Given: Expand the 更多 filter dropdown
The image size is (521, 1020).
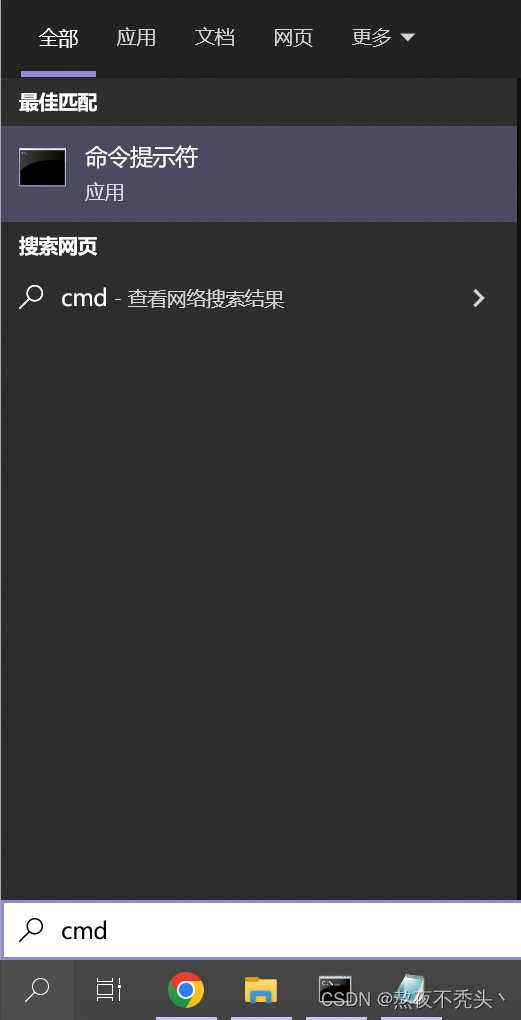Looking at the screenshot, I should [x=382, y=38].
